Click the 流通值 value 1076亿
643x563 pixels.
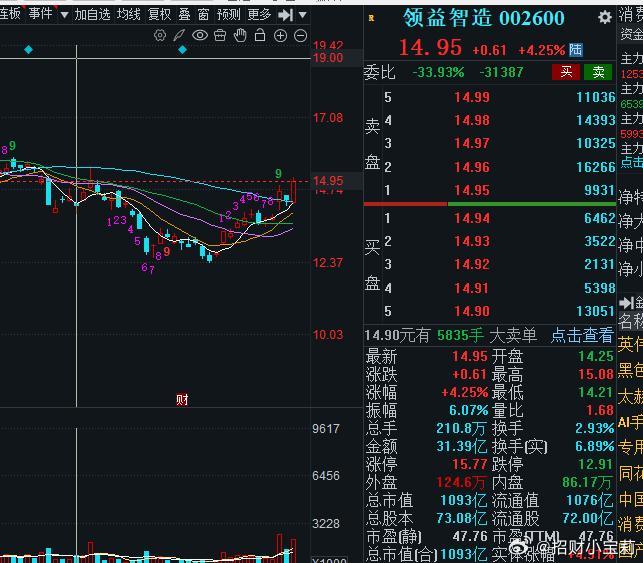[590, 500]
